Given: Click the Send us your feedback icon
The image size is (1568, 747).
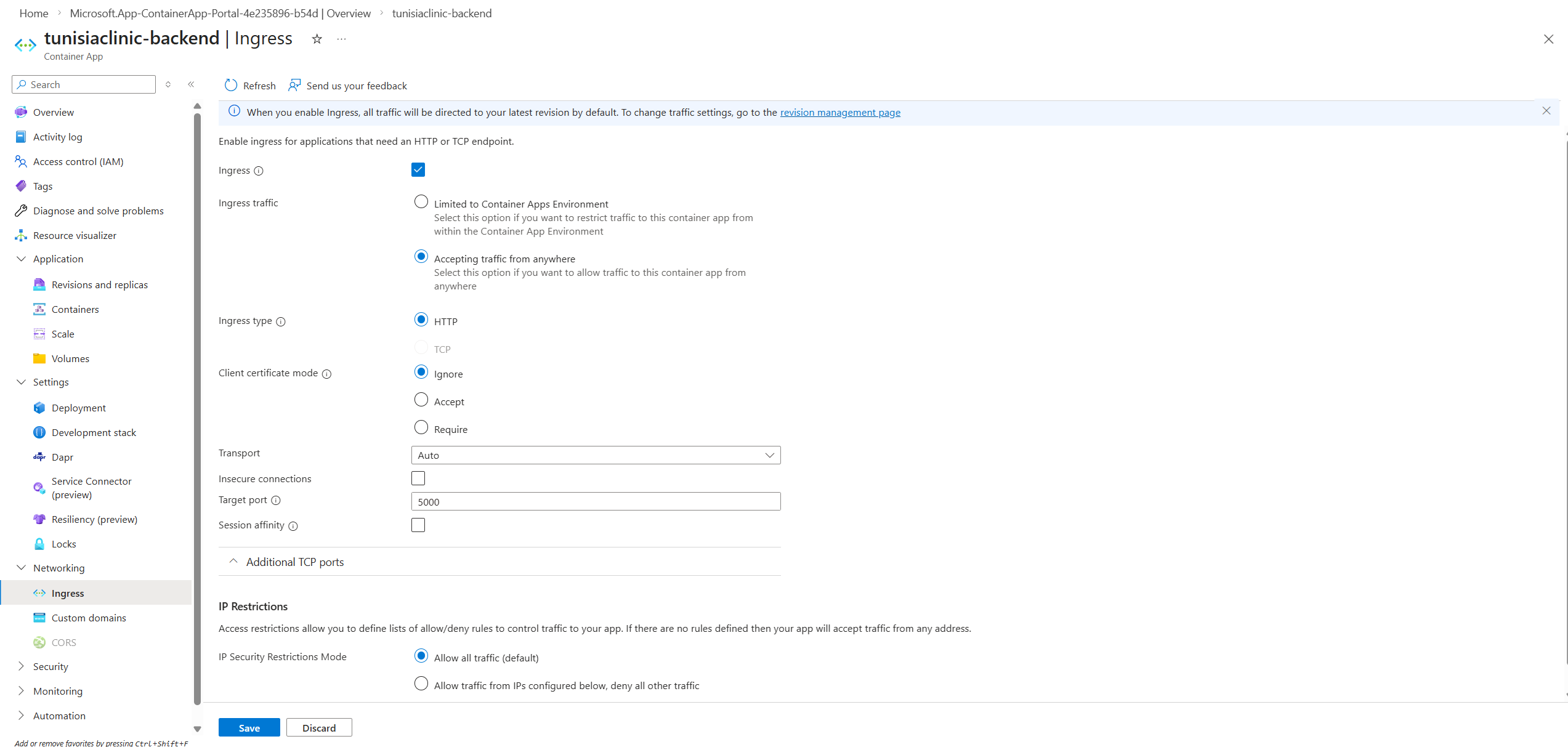Looking at the screenshot, I should pos(294,85).
